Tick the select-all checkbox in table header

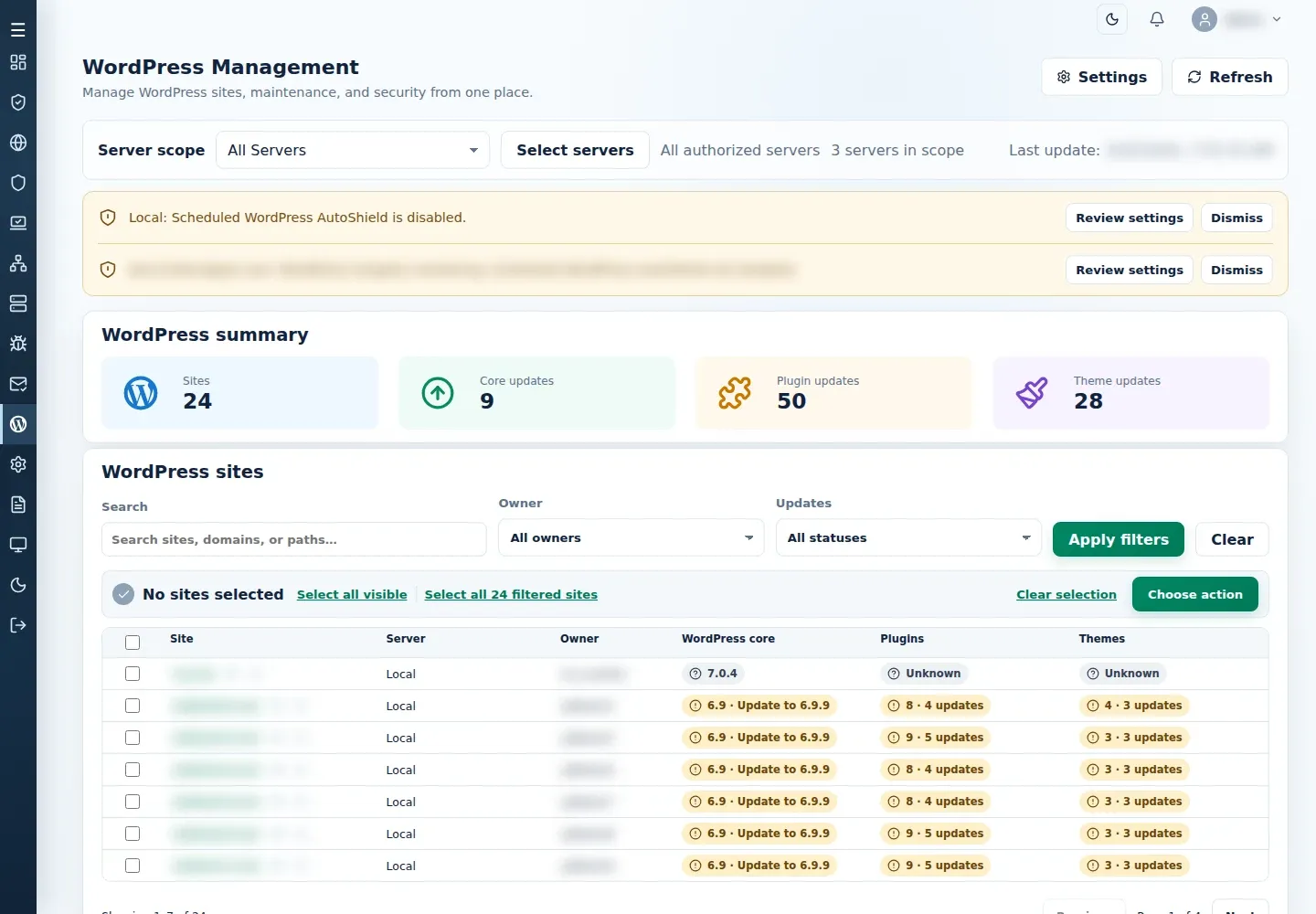point(133,643)
